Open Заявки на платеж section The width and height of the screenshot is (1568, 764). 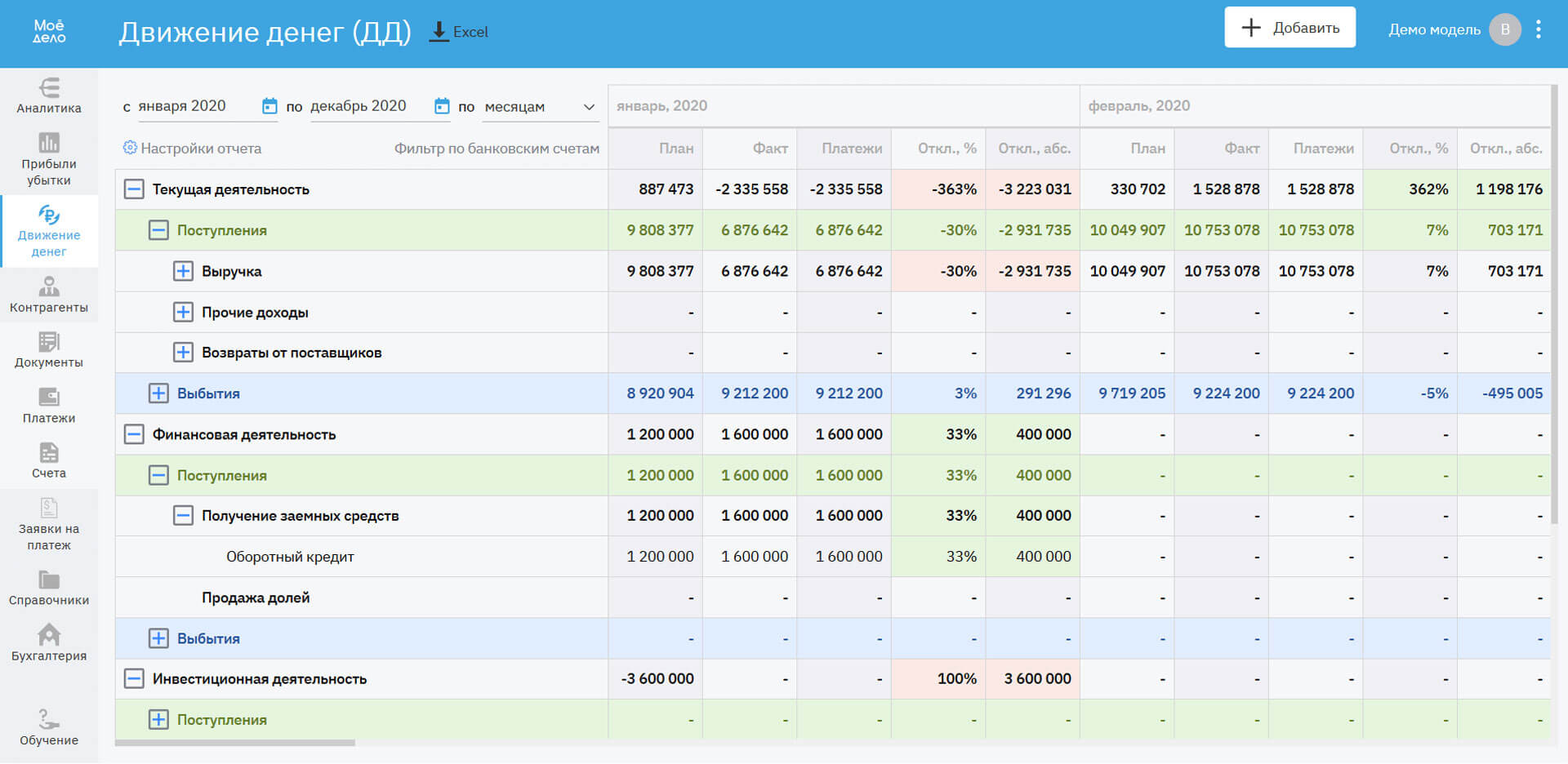coord(49,525)
